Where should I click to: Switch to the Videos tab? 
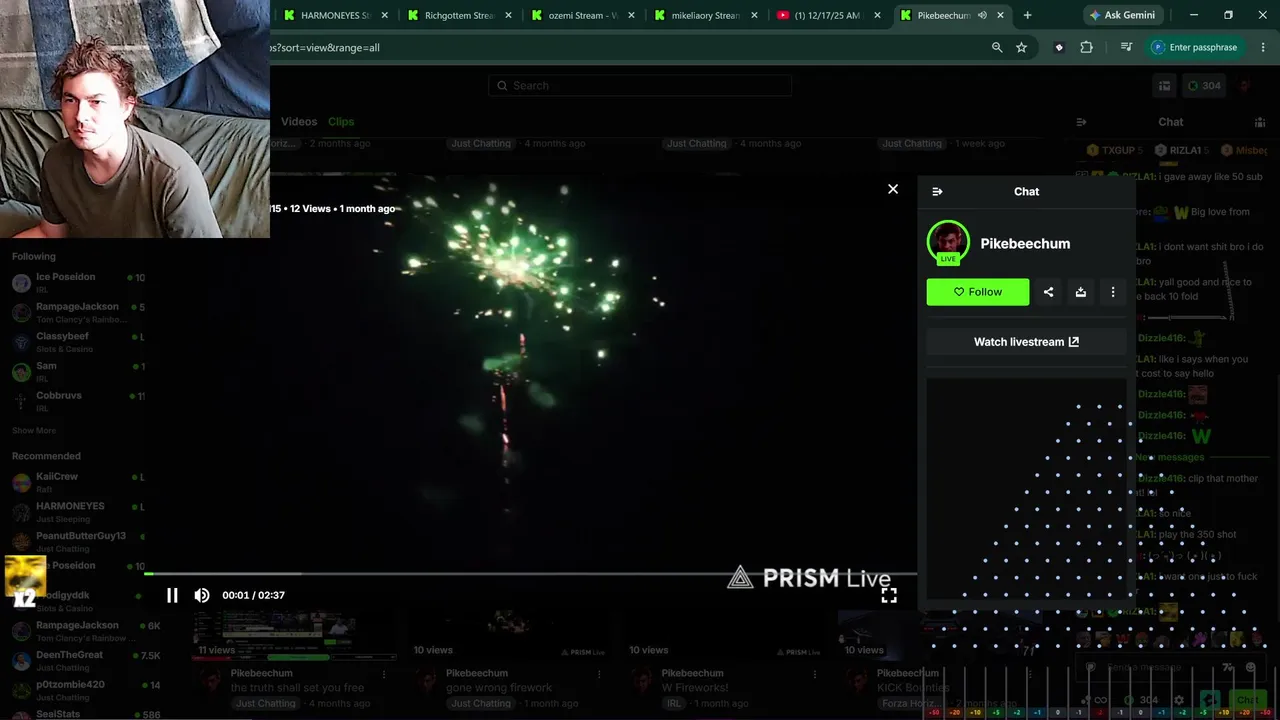click(x=299, y=121)
